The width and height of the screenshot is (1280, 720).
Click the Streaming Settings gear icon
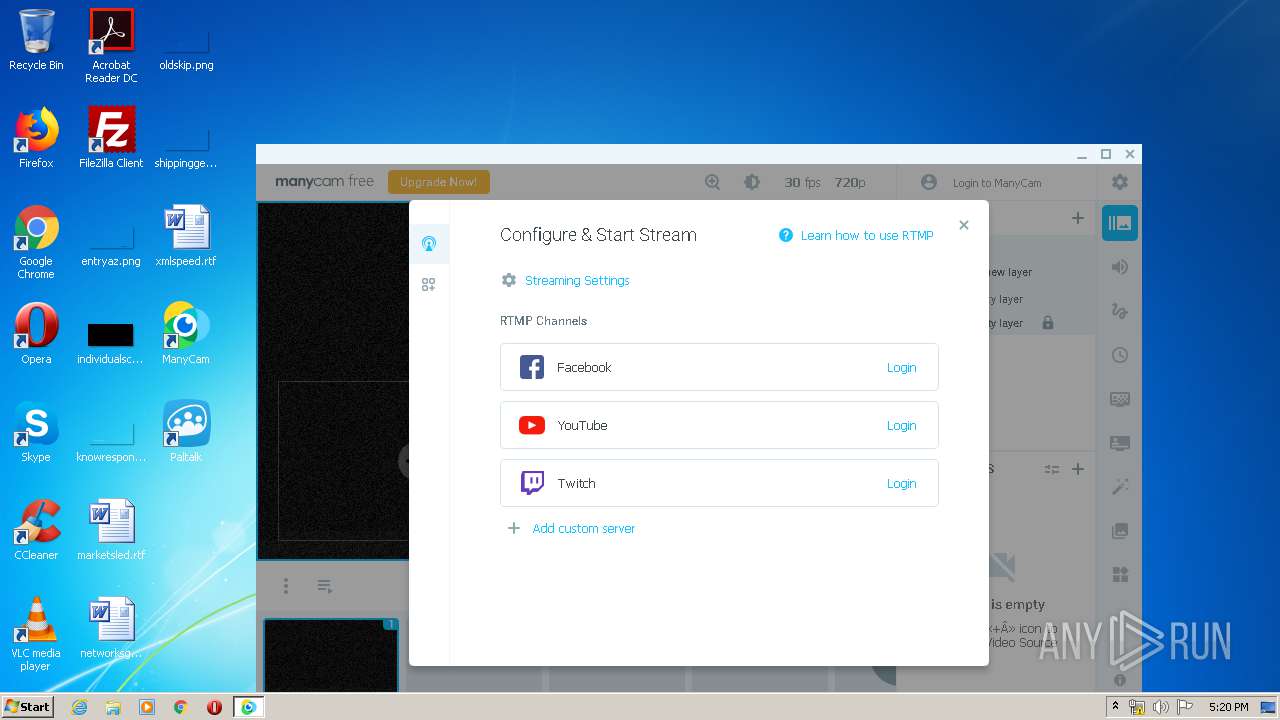pyautogui.click(x=509, y=281)
